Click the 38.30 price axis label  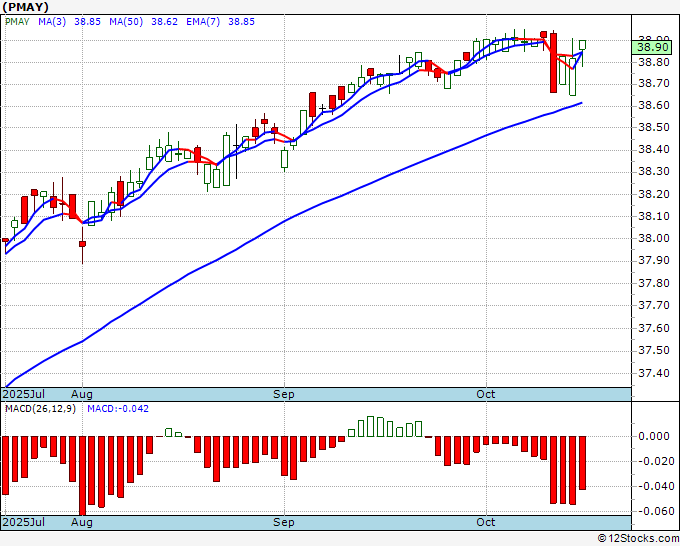[654, 172]
